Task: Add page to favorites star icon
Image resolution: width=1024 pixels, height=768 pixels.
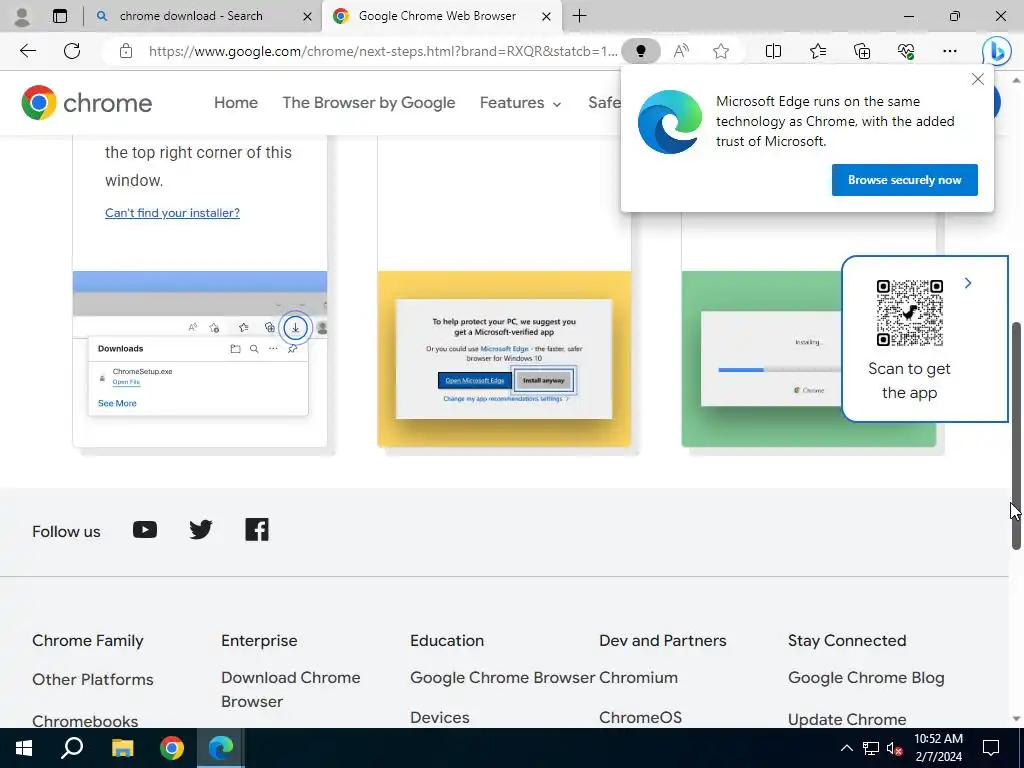Action: (721, 51)
